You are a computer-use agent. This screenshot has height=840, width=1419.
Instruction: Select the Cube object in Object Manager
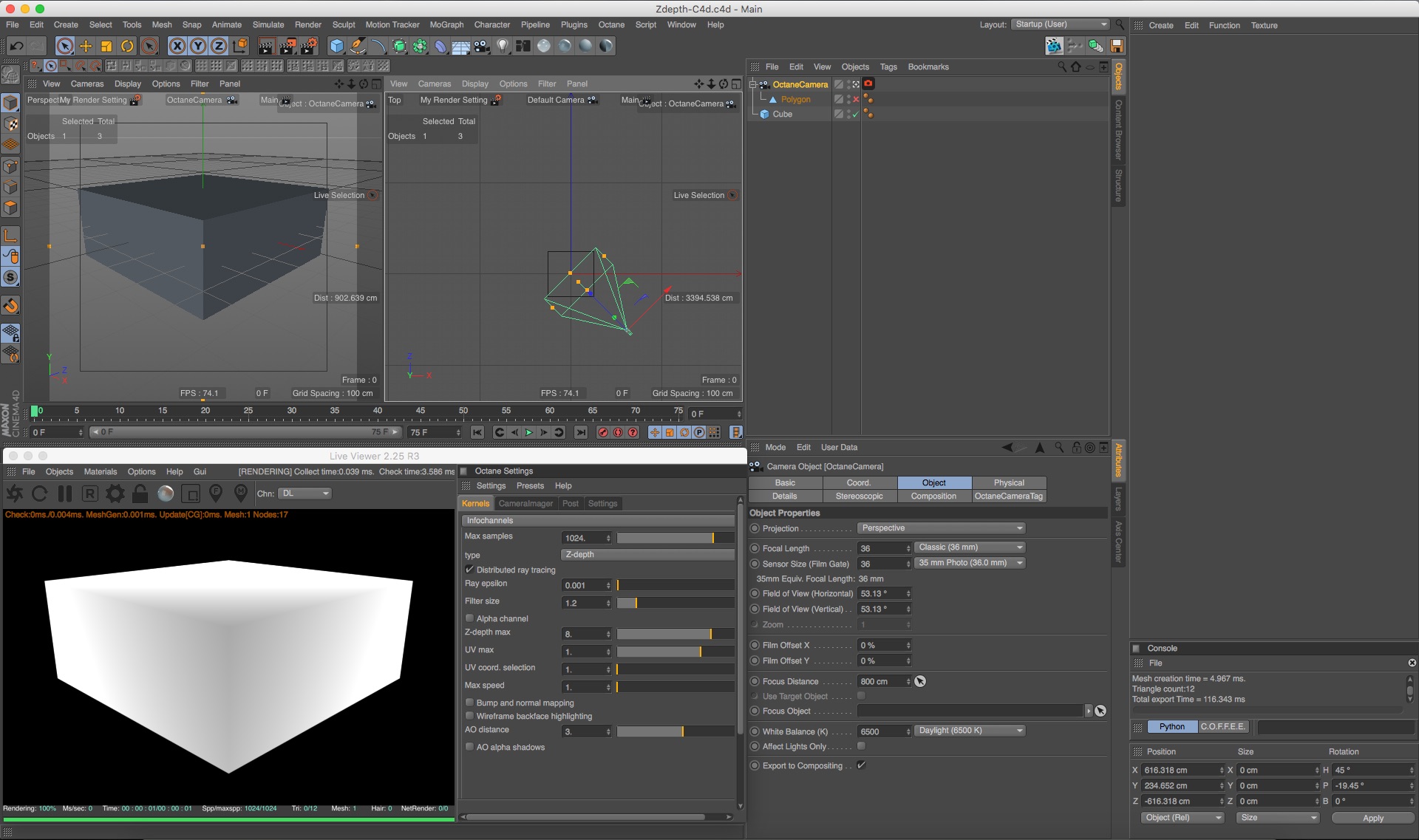click(782, 115)
